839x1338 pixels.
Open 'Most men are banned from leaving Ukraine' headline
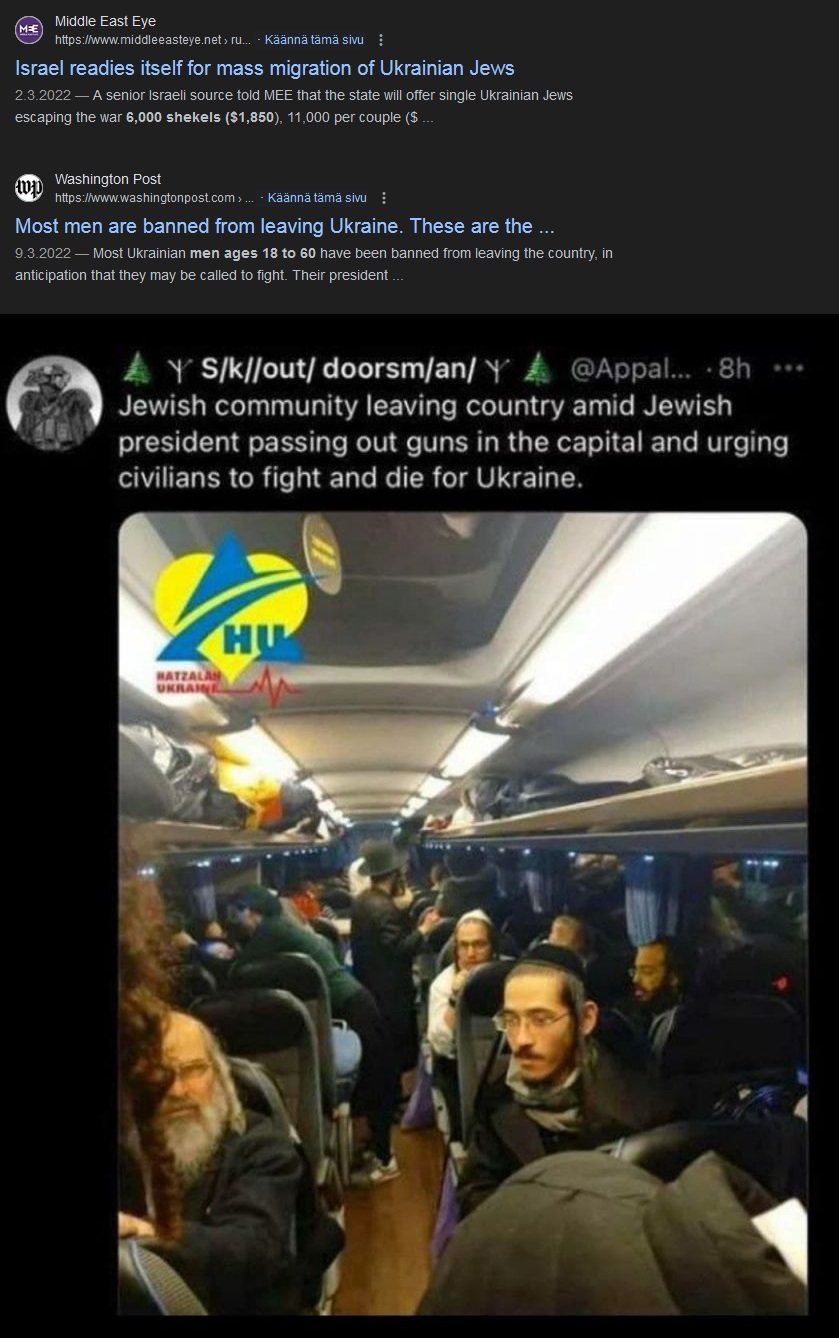[285, 226]
